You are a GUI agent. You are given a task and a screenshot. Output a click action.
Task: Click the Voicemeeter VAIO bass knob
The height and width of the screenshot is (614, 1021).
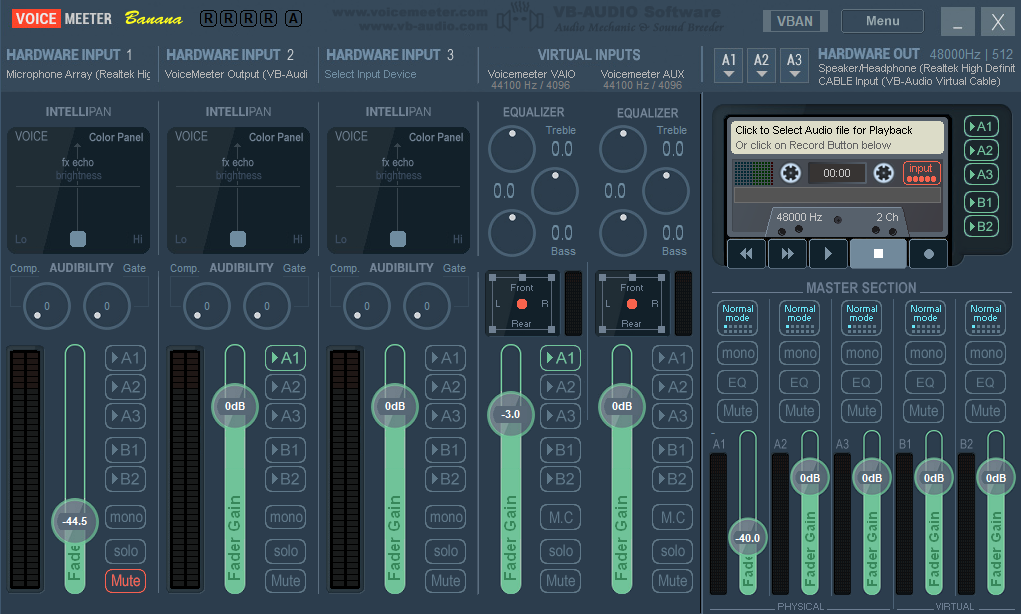512,232
